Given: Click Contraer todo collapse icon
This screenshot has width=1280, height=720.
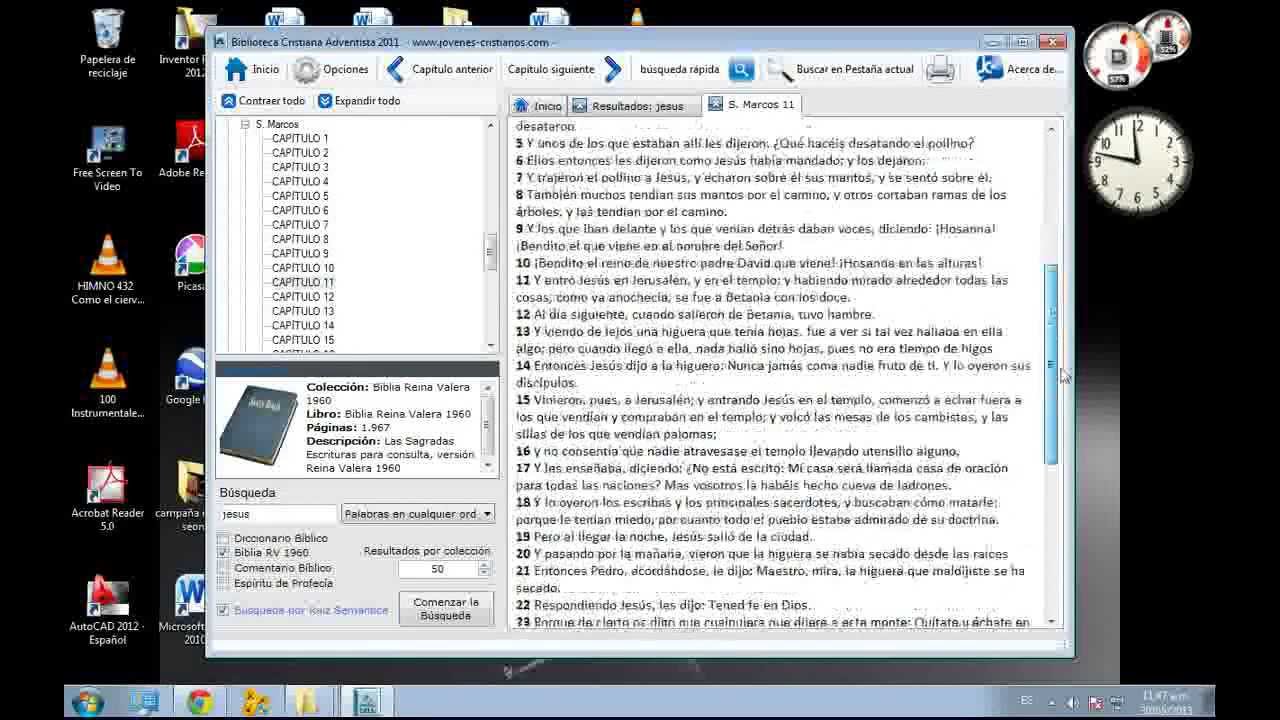Looking at the screenshot, I should click(x=229, y=101).
